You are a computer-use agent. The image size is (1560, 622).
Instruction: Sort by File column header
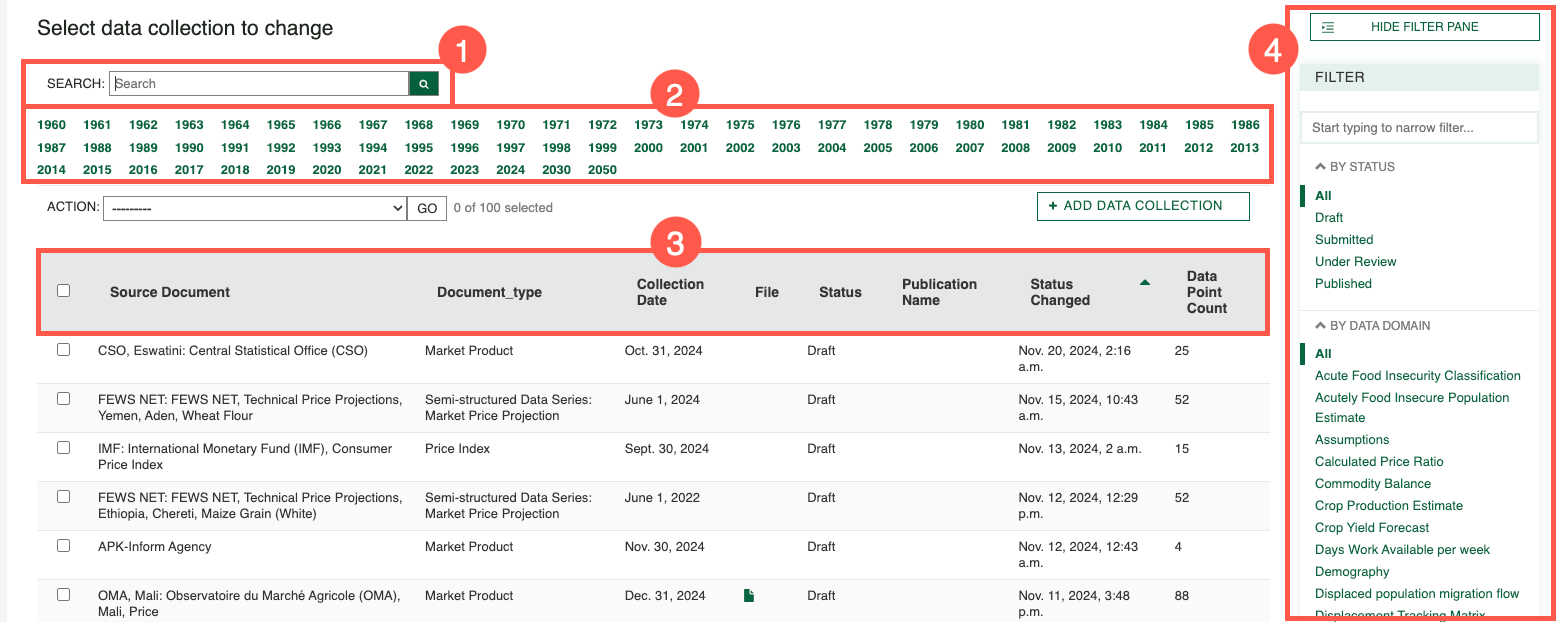tap(767, 292)
